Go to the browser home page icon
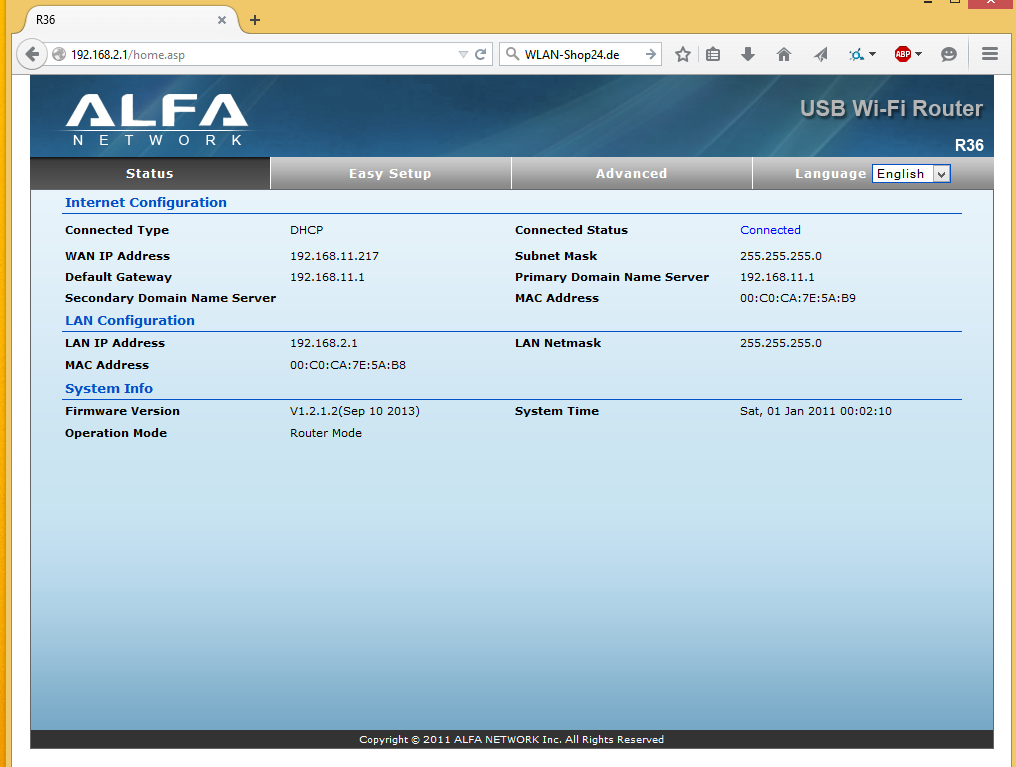The width and height of the screenshot is (1016, 767). coord(783,54)
